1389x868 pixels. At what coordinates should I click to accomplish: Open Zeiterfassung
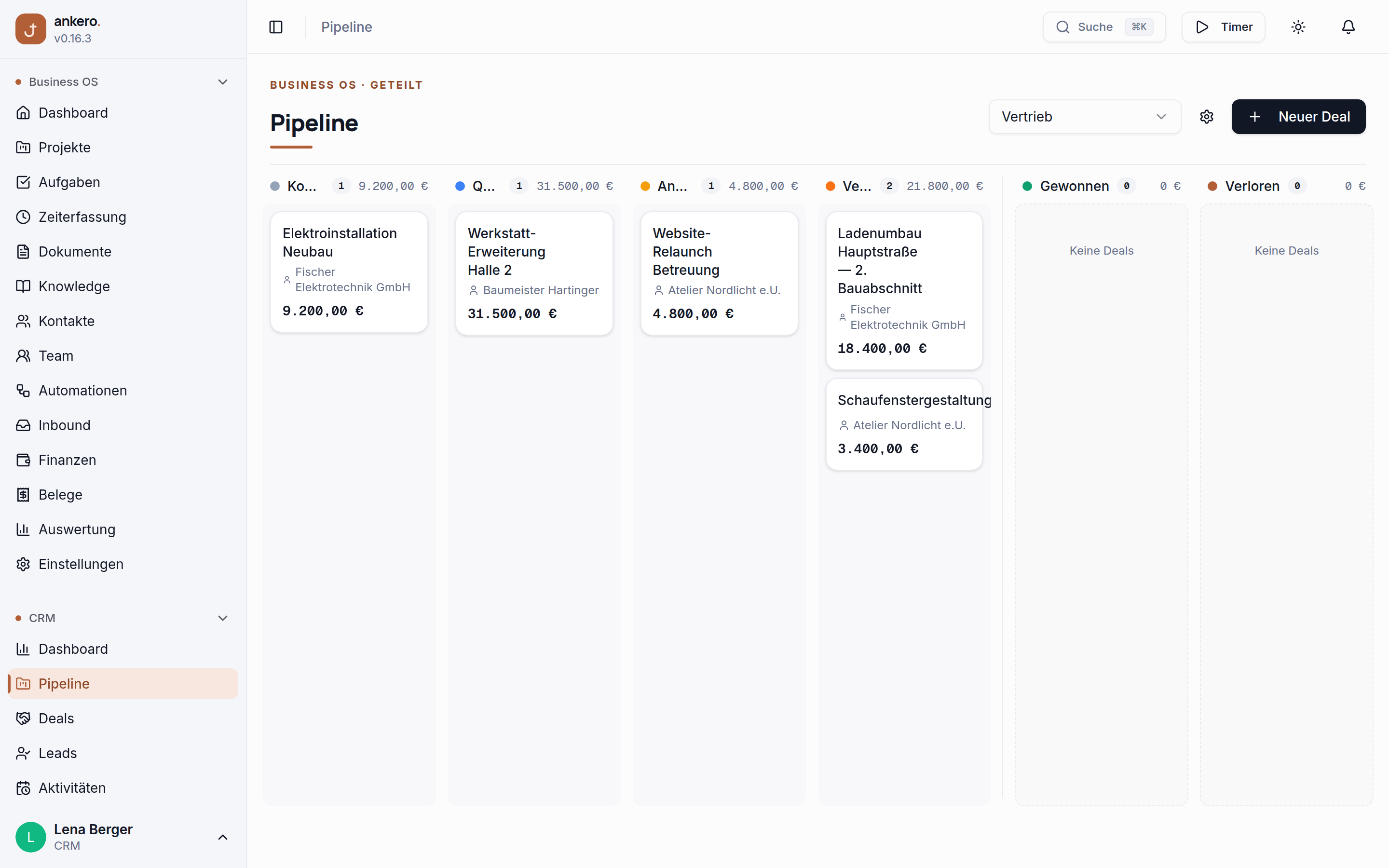[x=123, y=217]
